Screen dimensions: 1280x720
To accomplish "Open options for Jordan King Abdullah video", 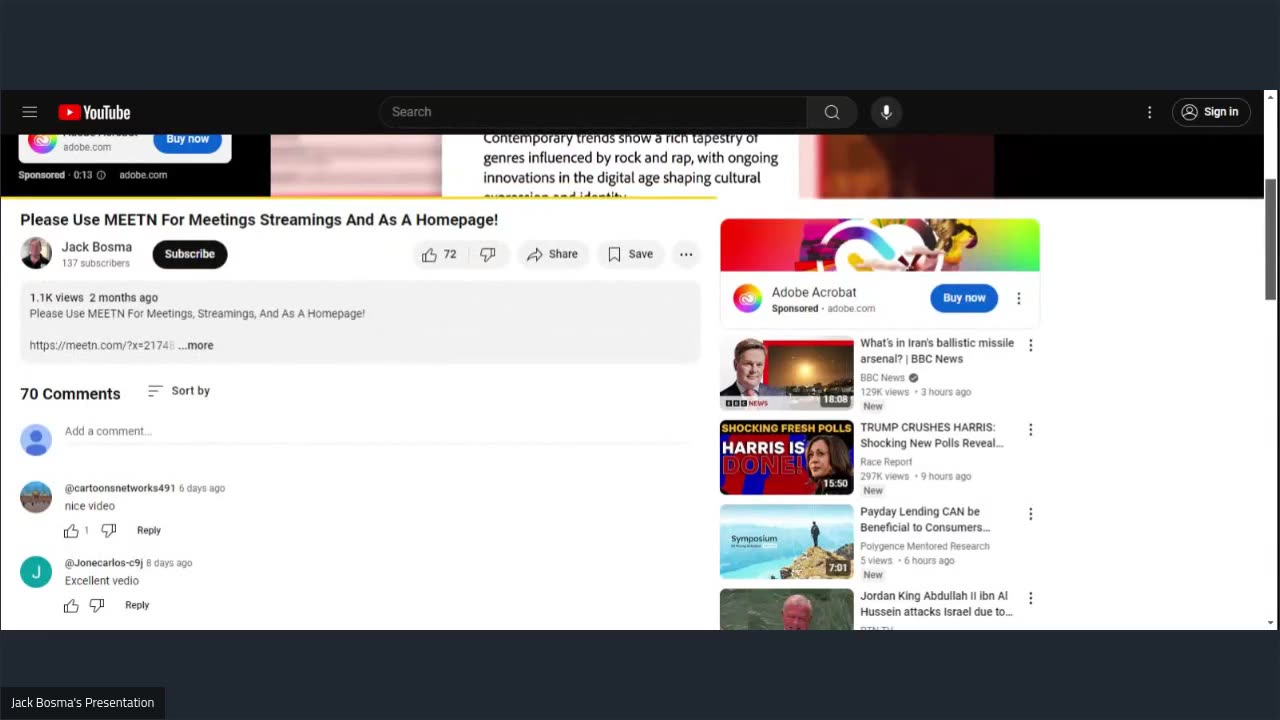I will 1030,598.
